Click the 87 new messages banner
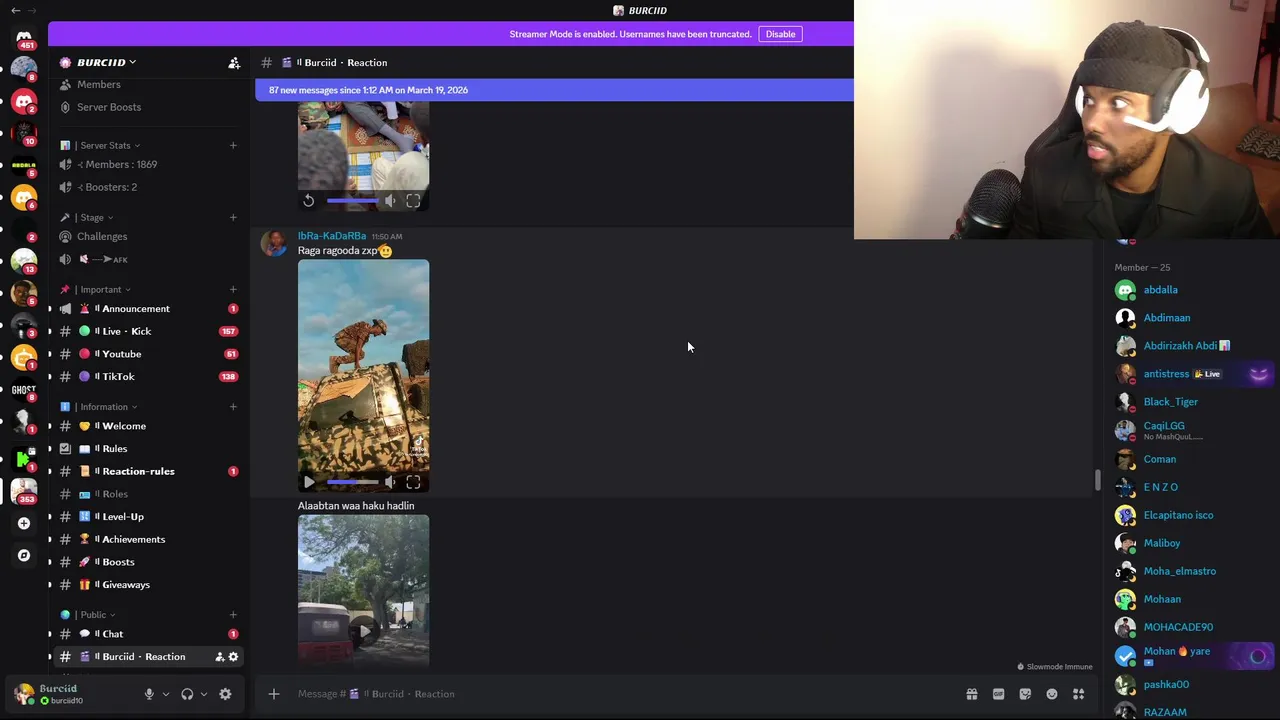The image size is (1280, 720). click(555, 90)
